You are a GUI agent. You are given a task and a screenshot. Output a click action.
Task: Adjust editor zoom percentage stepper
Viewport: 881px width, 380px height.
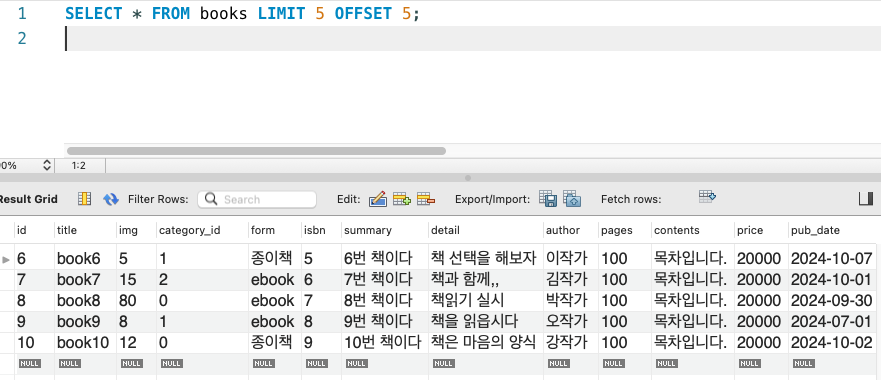pyautogui.click(x=47, y=166)
